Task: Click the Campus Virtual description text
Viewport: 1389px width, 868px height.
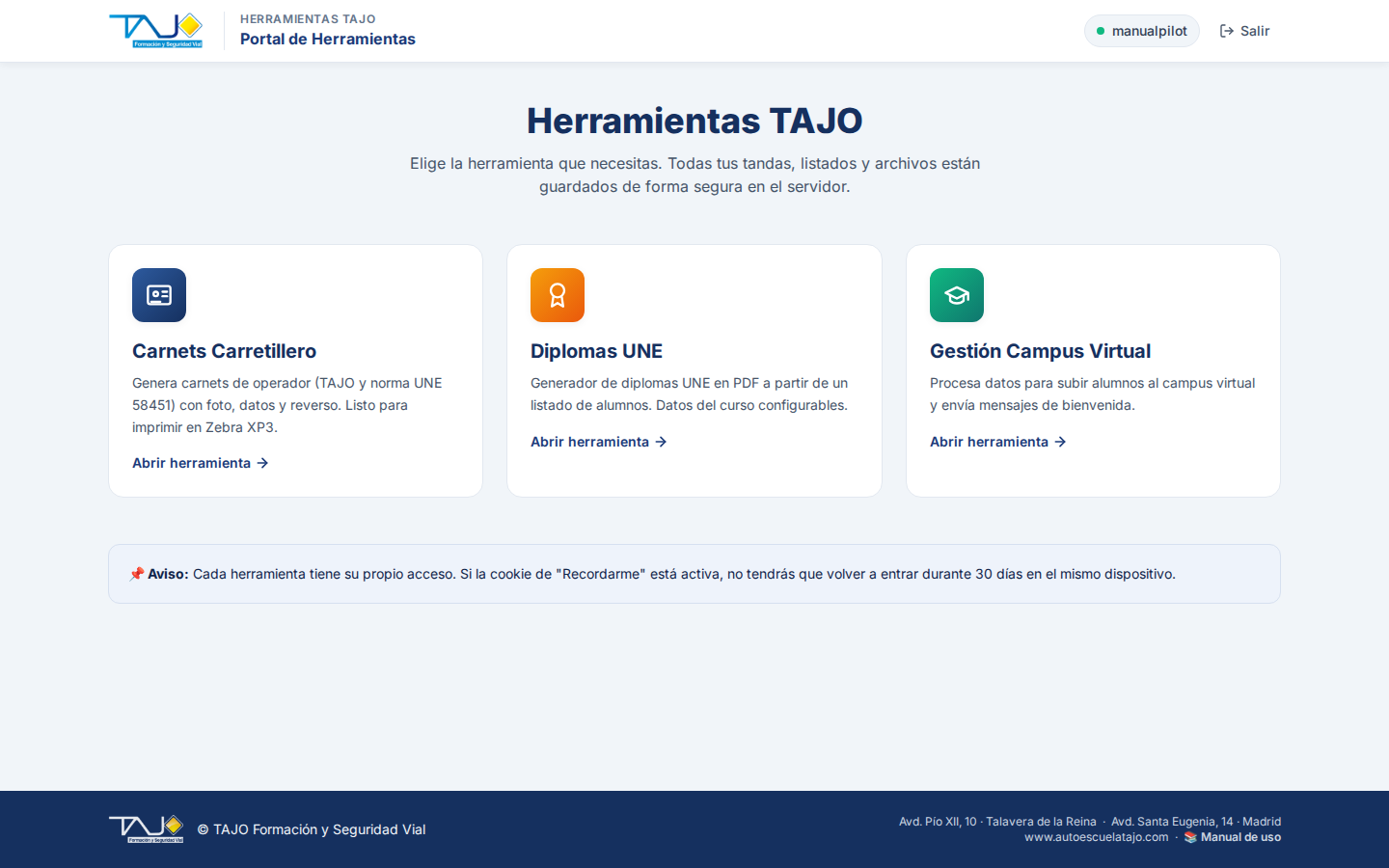Action: pyautogui.click(x=1093, y=394)
